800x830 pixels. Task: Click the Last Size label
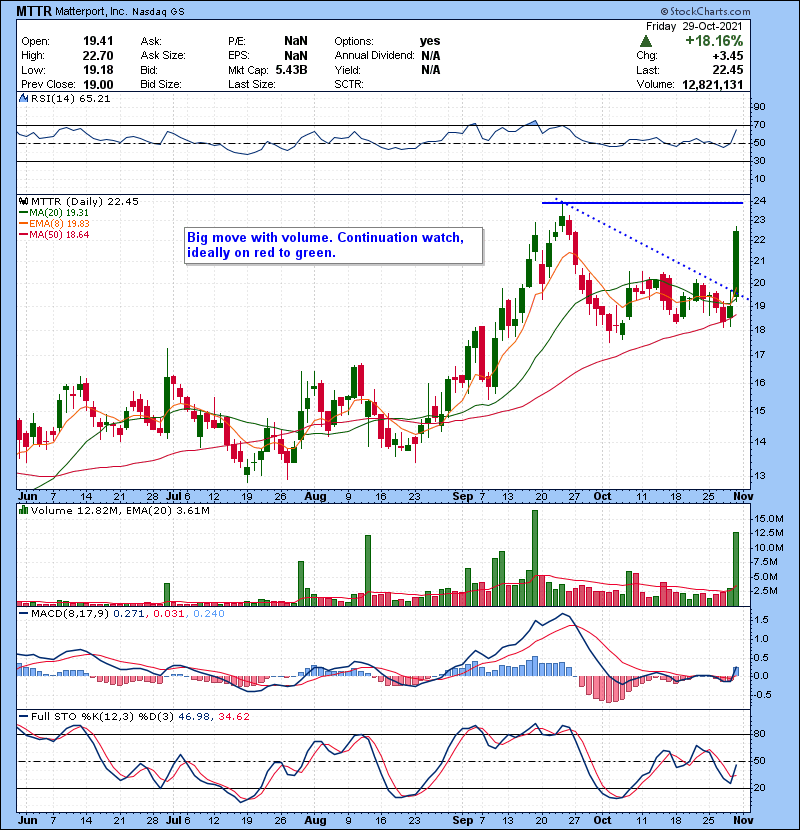(x=251, y=85)
